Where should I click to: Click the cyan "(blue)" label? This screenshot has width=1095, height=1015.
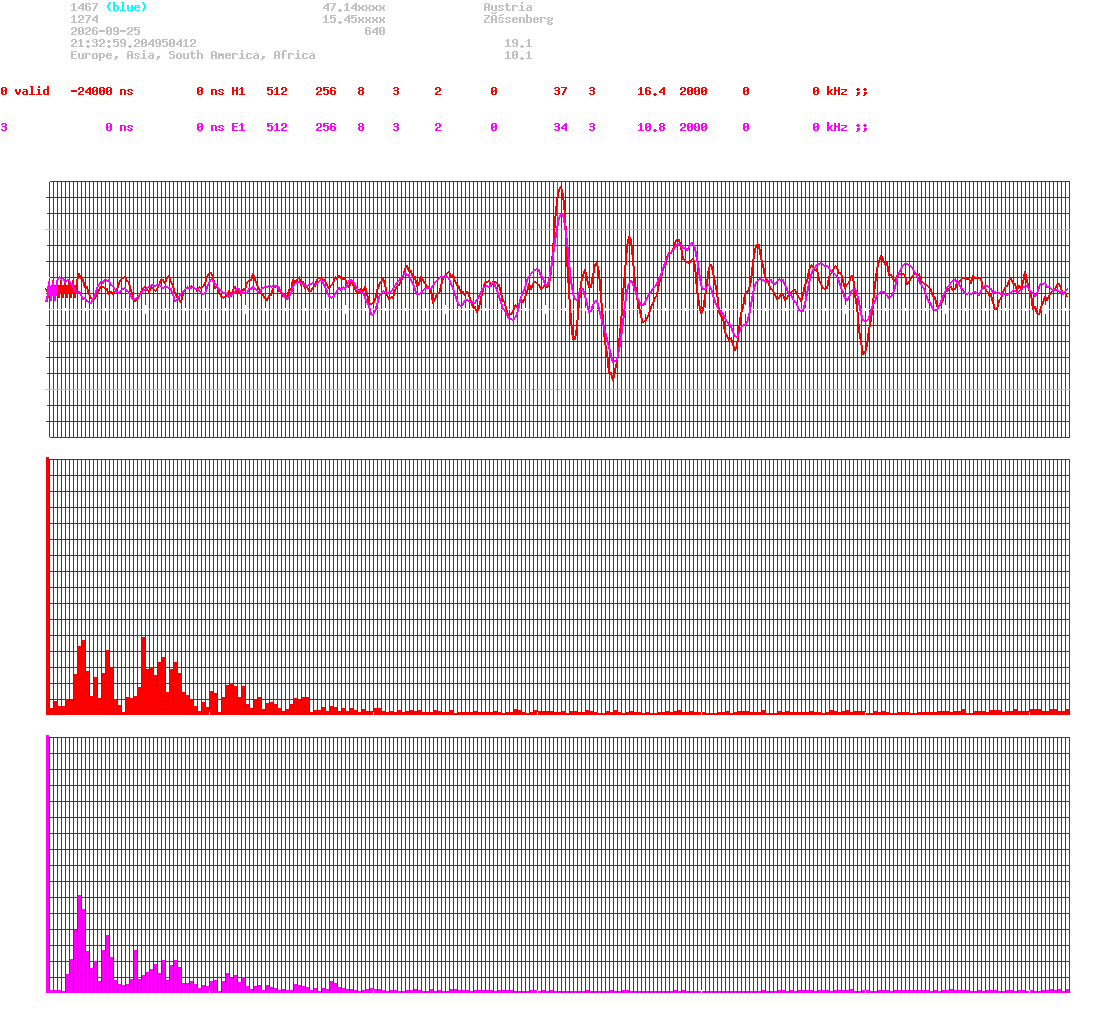point(126,7)
